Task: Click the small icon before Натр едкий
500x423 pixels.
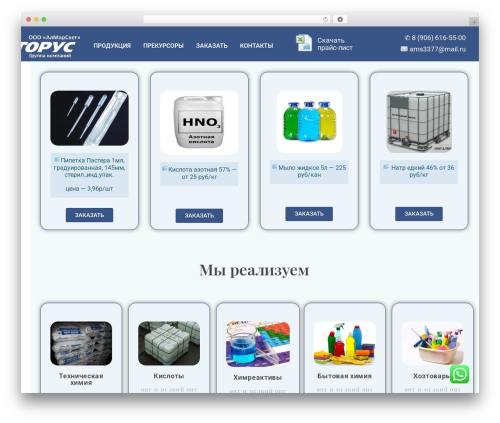Action: tap(386, 167)
